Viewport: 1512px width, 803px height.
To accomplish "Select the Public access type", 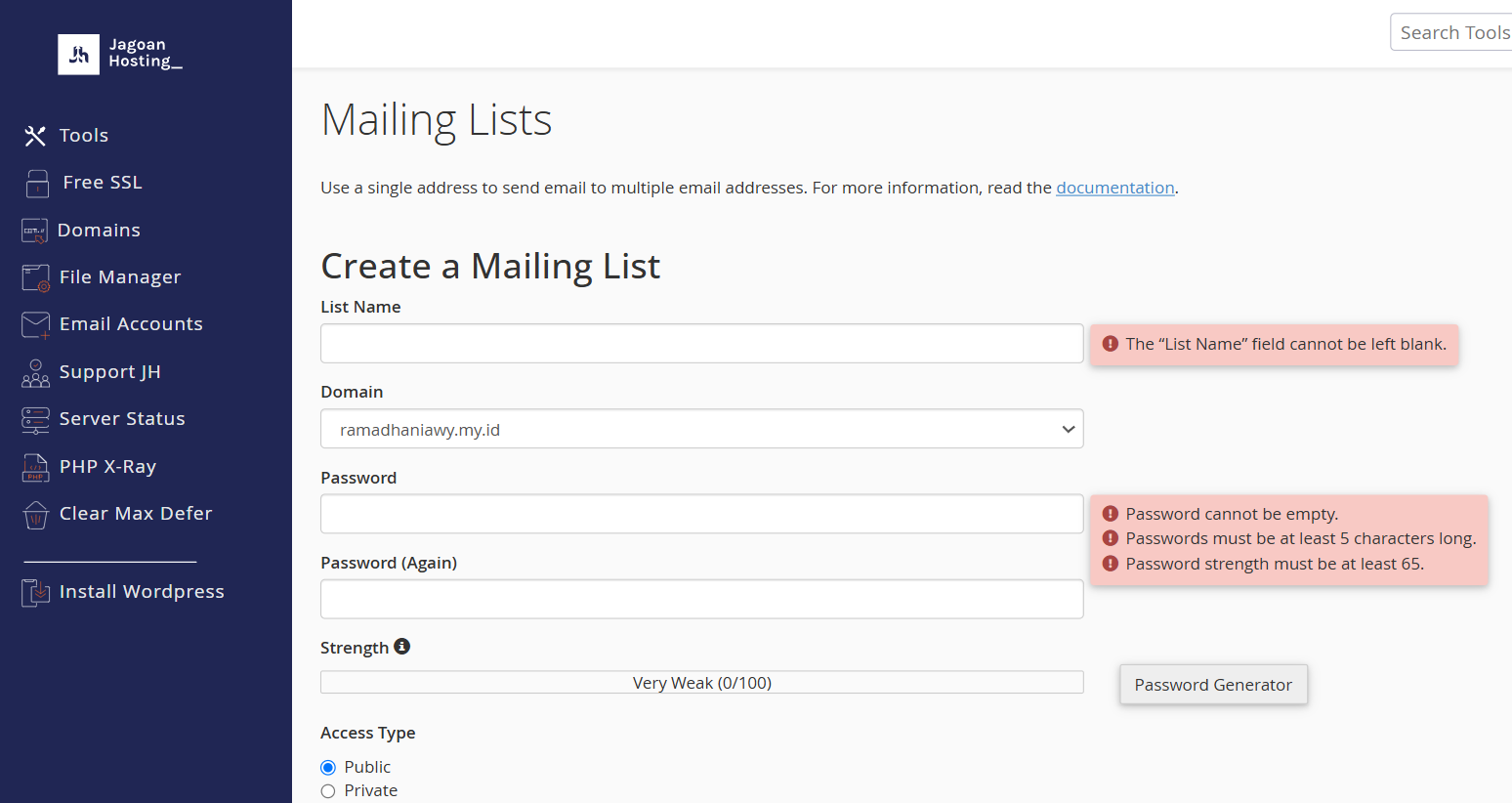I will (x=328, y=768).
